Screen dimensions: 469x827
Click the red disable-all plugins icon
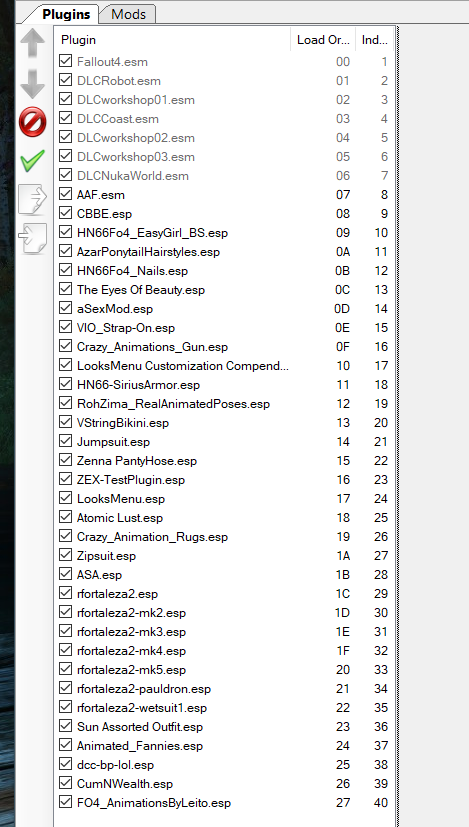tap(33, 122)
